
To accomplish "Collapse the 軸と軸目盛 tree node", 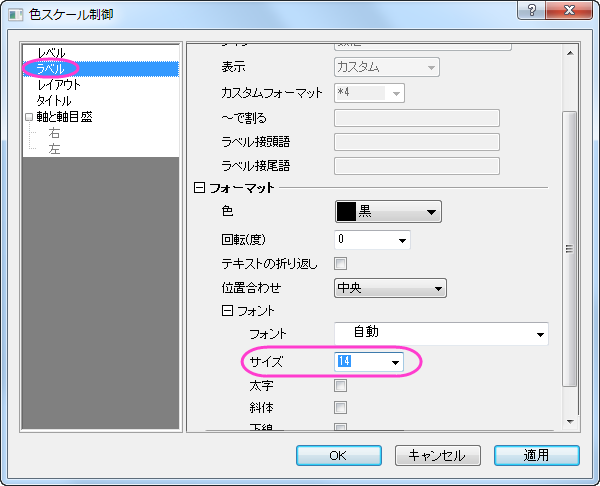I will [x=29, y=117].
